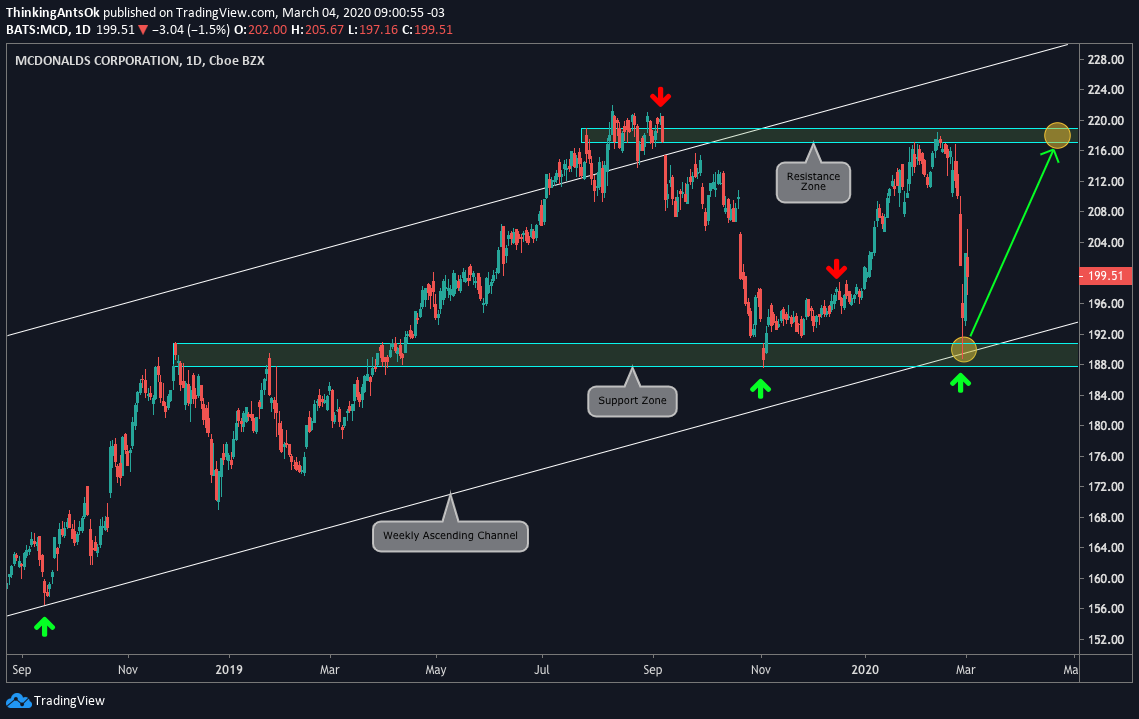
Task: Click the yellow target circle in the resistance zone
Action: click(x=1057, y=135)
